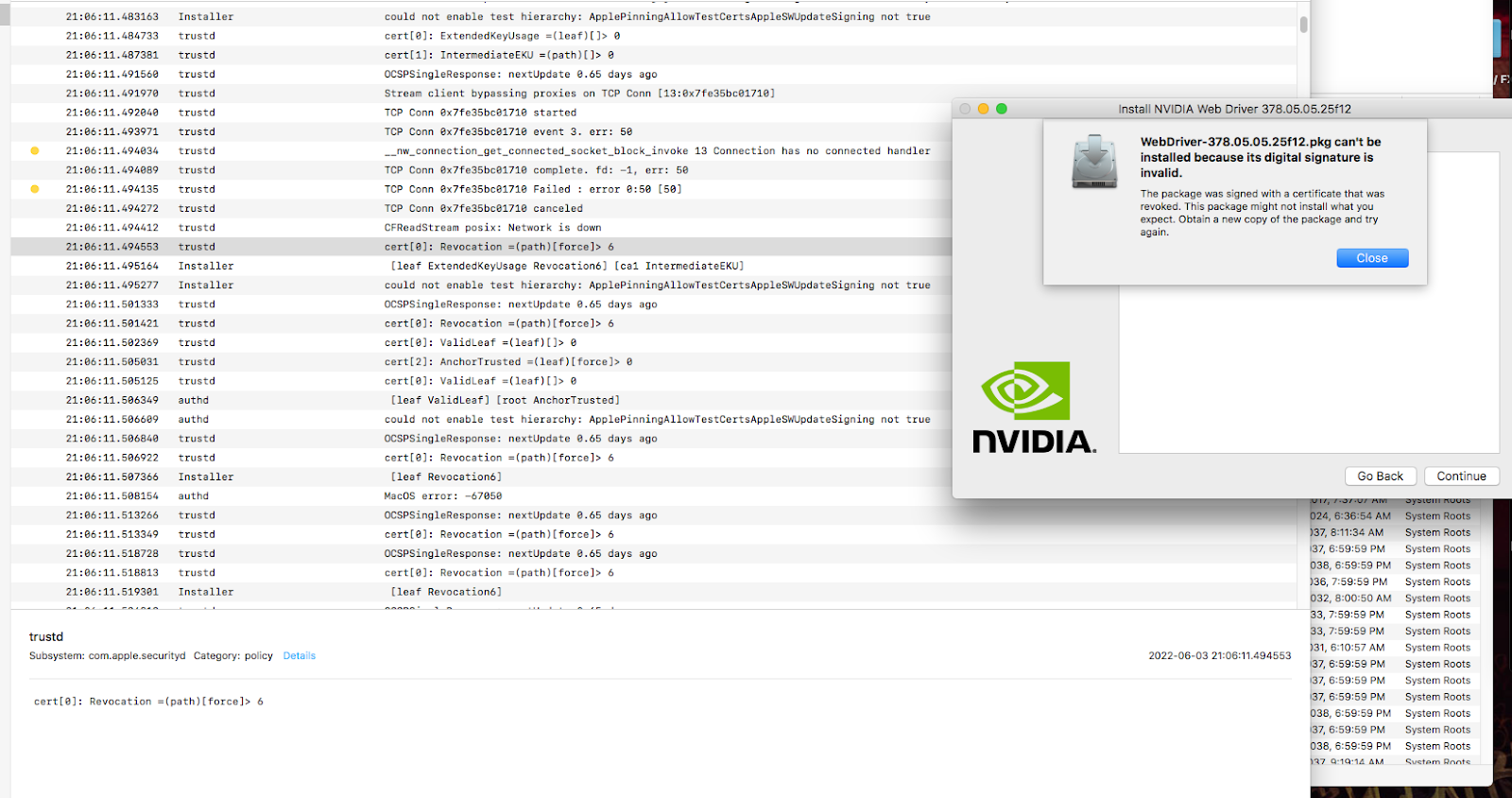Image resolution: width=1512 pixels, height=798 pixels.
Task: Open the Details link in log detail pane
Action: point(299,655)
